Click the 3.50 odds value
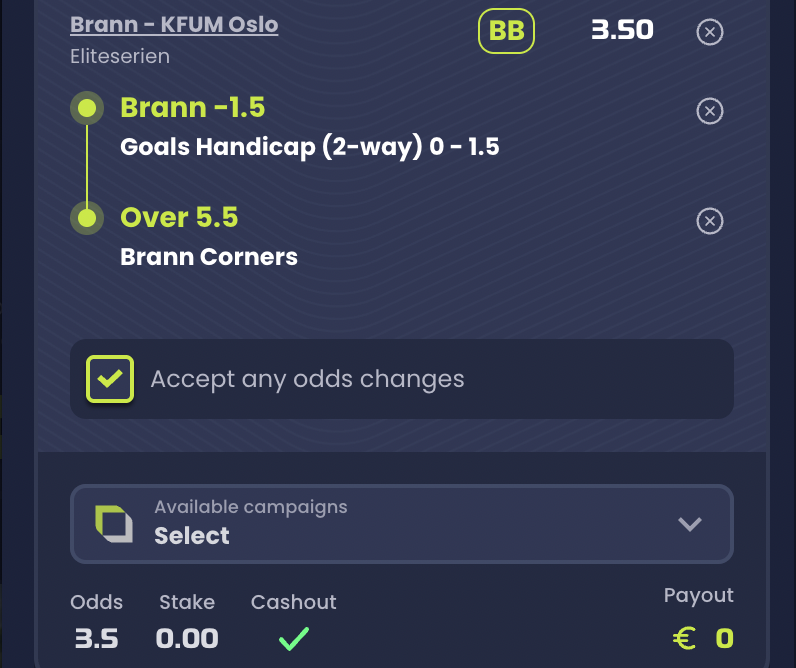 622,30
